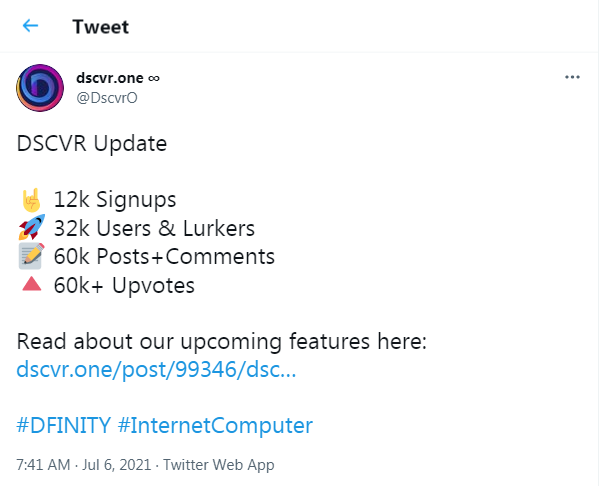Click the rocket emoji icon
Image resolution: width=599 pixels, height=486 pixels.
pos(32,227)
